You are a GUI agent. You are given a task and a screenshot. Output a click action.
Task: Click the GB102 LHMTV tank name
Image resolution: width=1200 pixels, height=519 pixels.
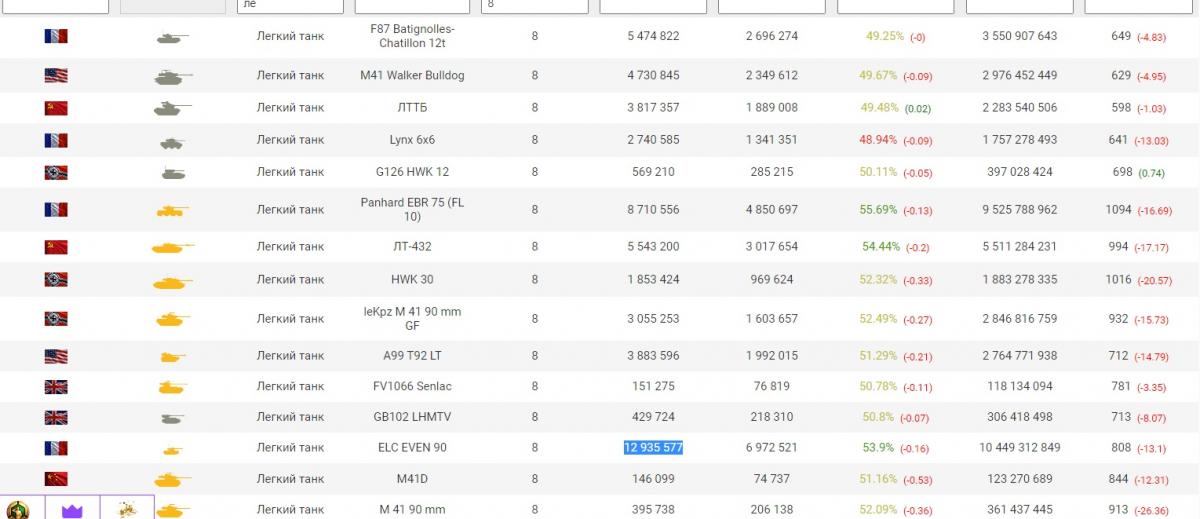412,417
